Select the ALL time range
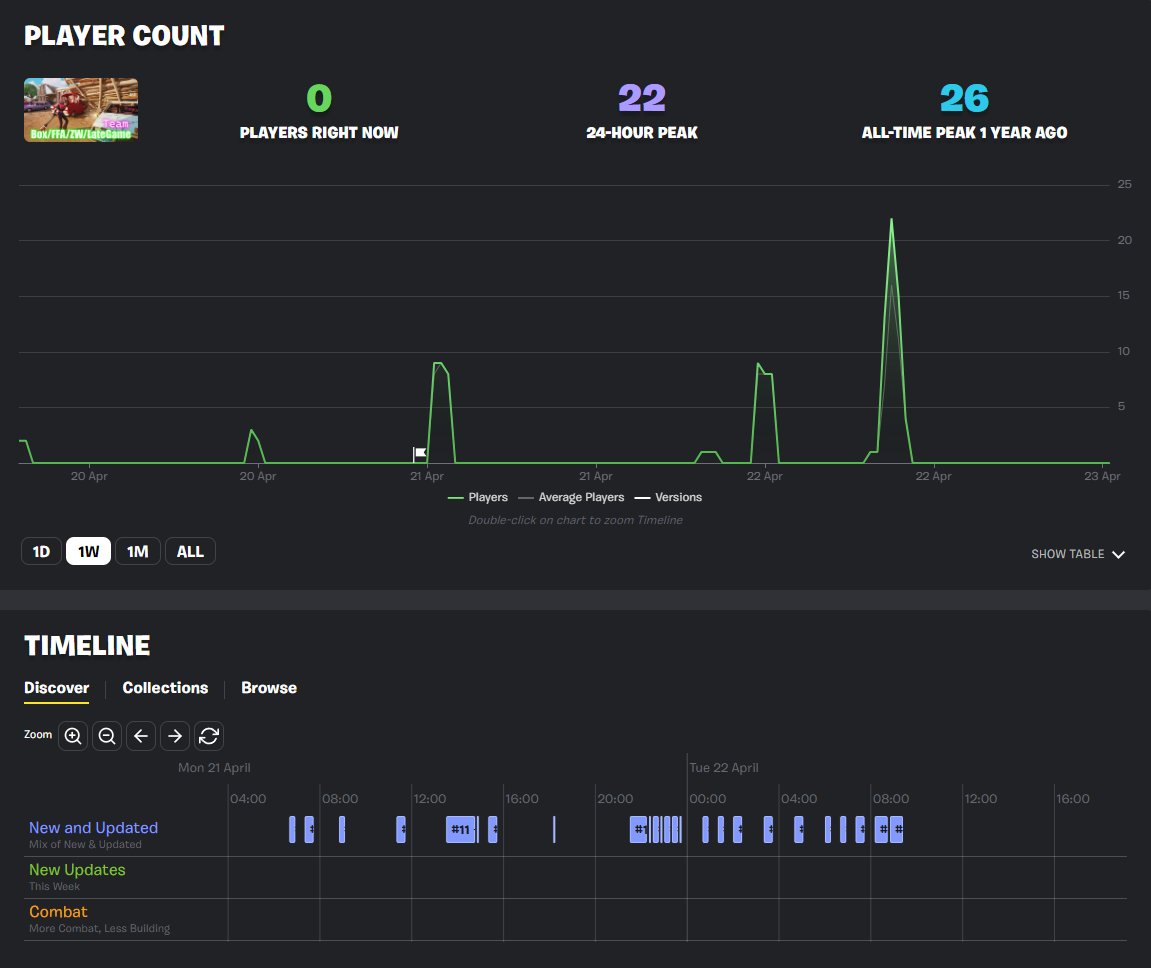 [190, 551]
